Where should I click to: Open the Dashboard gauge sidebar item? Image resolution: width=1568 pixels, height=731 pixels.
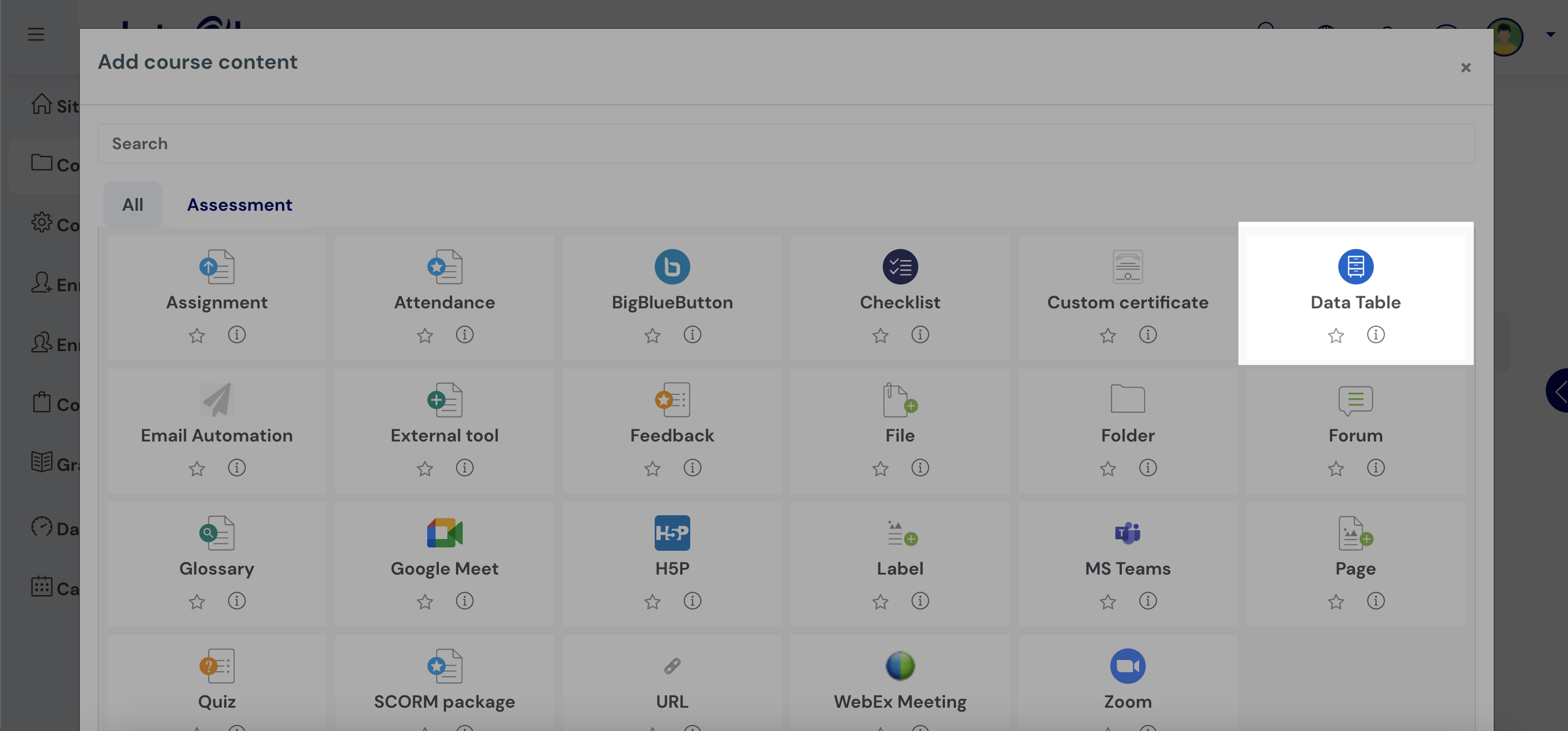tap(55, 527)
